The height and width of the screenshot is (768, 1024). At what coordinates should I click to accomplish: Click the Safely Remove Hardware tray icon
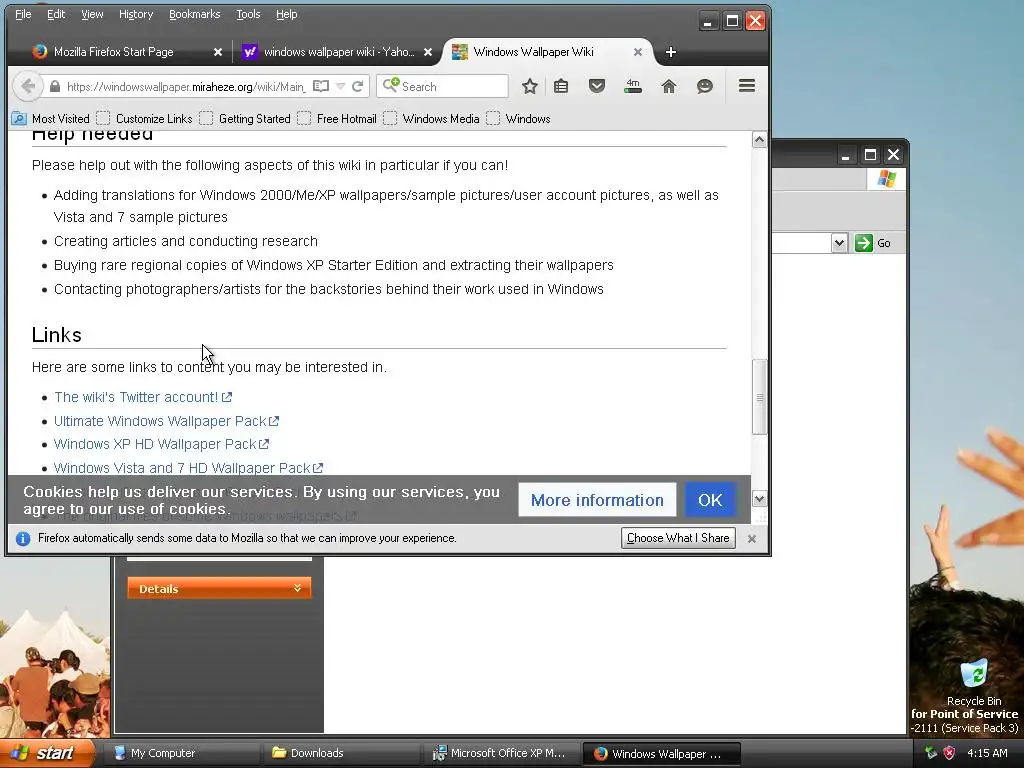point(931,753)
